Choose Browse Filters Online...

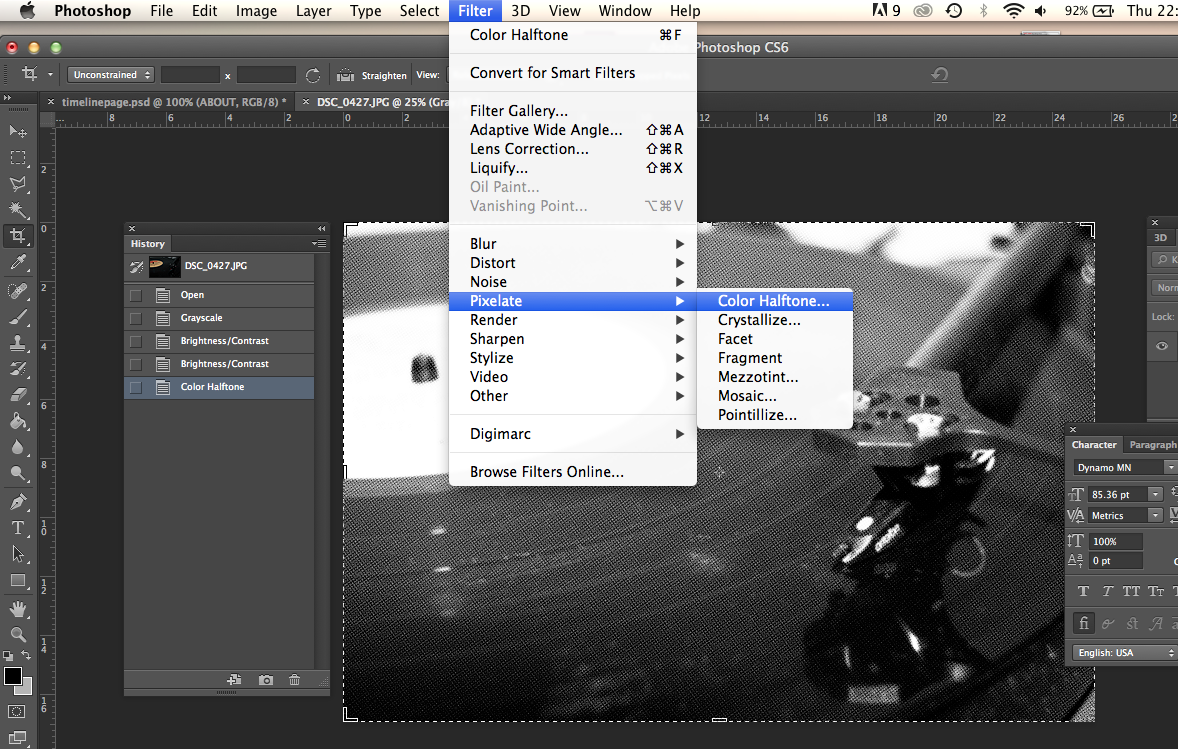572,472
